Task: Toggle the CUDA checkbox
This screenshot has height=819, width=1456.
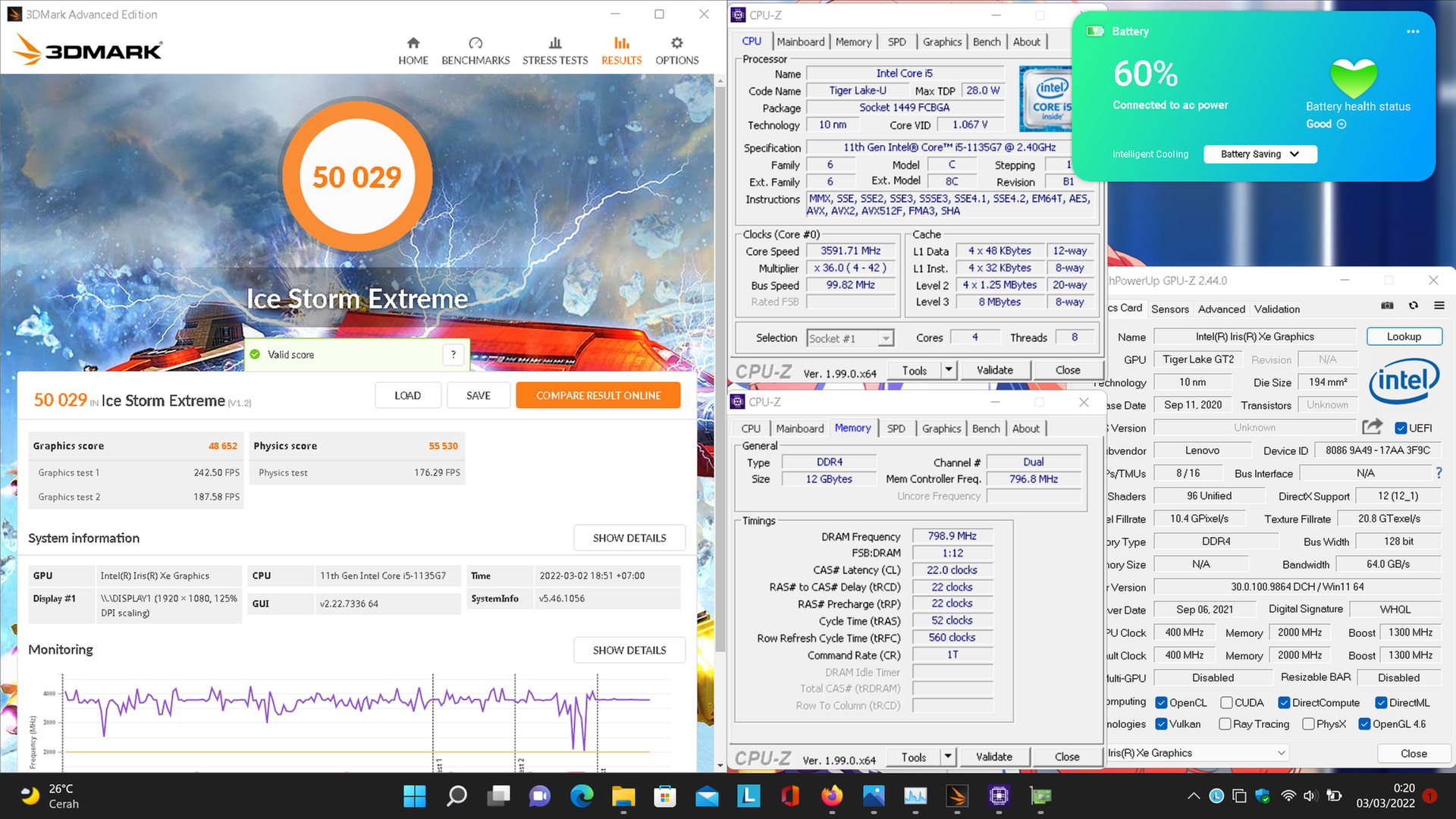Action: [x=1226, y=703]
